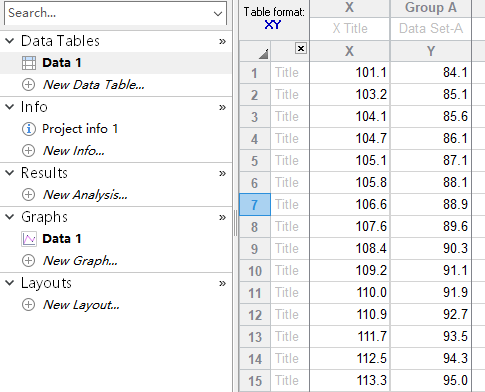The width and height of the screenshot is (485, 392).
Task: Click the Y subcolumn header under Group A
Action: pyautogui.click(x=431, y=51)
